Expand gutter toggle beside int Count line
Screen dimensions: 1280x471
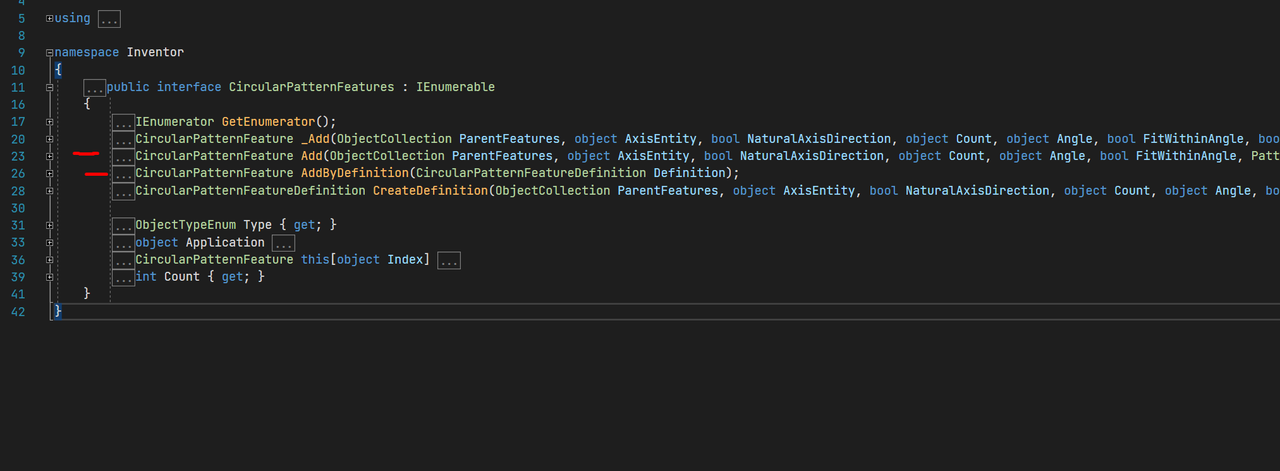[50, 277]
